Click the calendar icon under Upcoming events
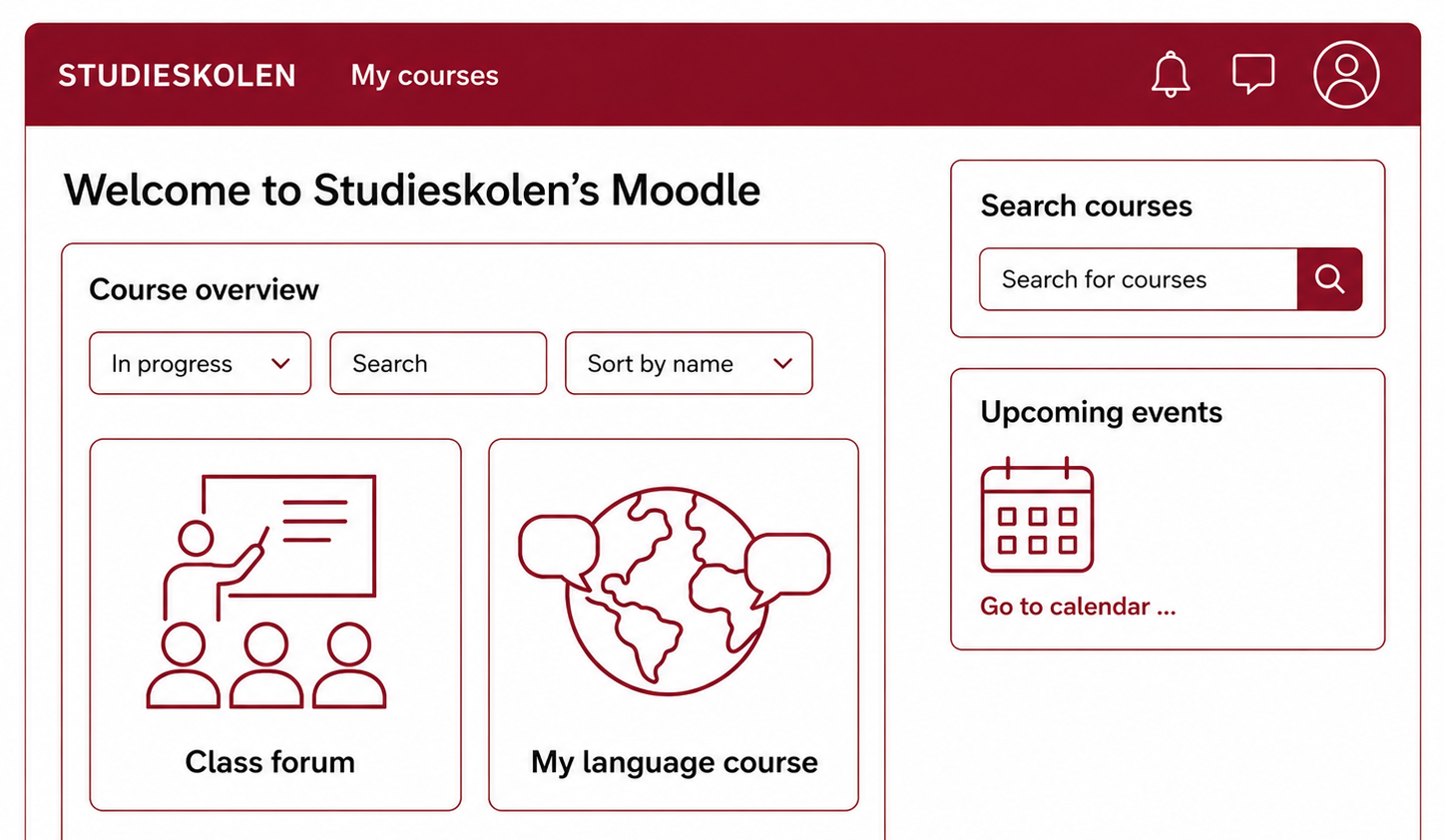Screen dimensions: 1445x840 click(1037, 515)
